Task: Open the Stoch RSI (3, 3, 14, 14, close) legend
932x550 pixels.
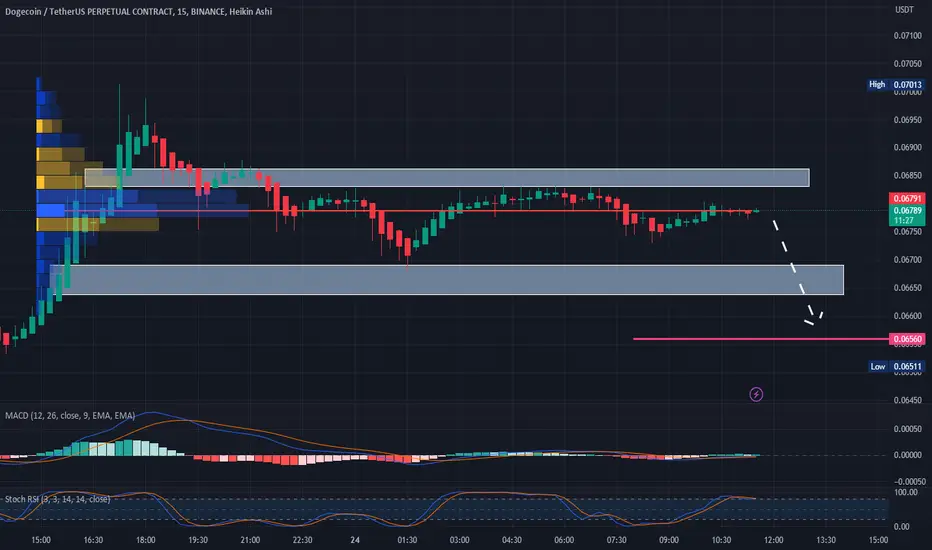Action: tap(58, 499)
